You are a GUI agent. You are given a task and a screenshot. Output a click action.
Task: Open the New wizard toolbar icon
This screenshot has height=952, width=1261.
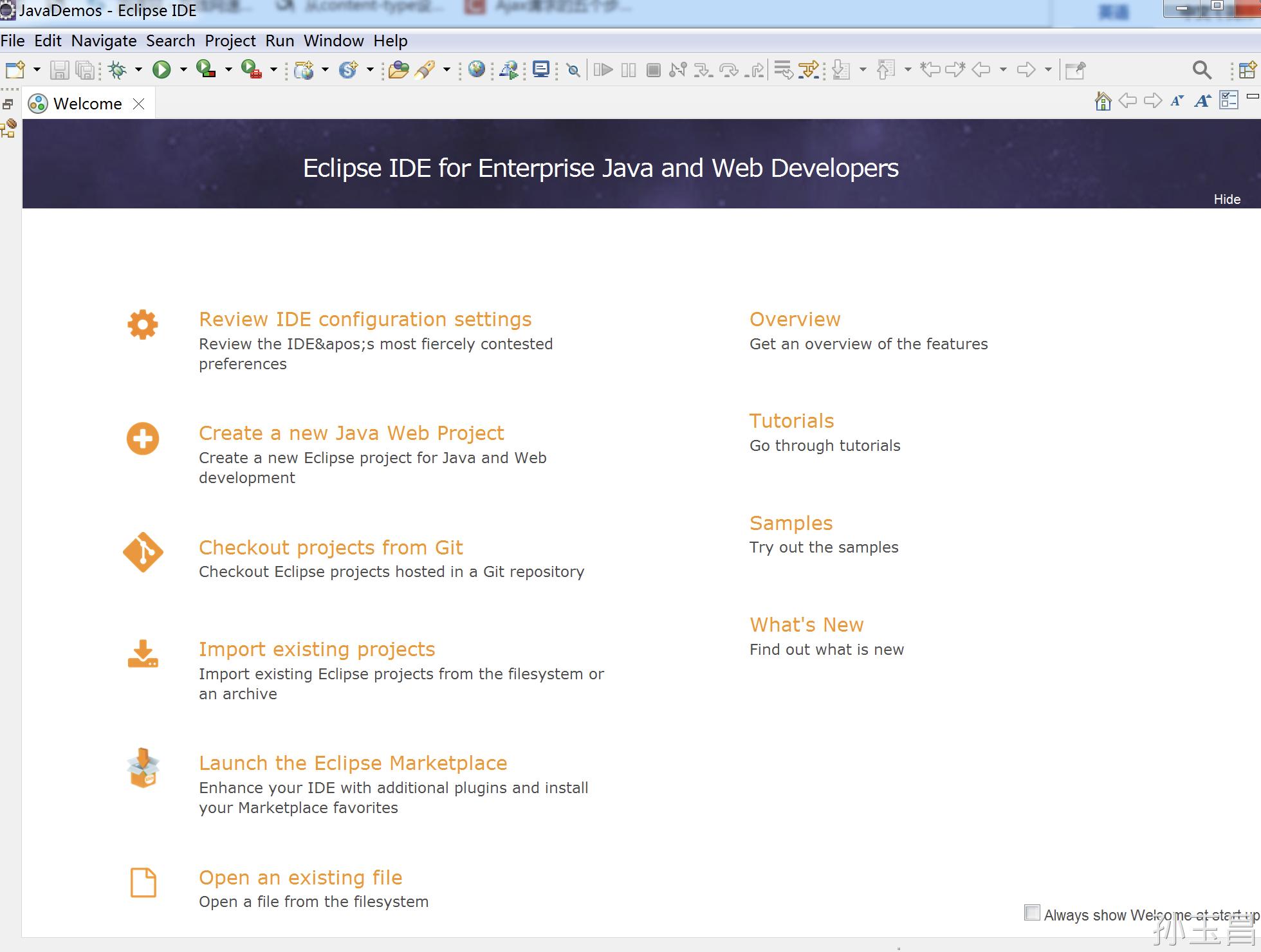pos(15,69)
